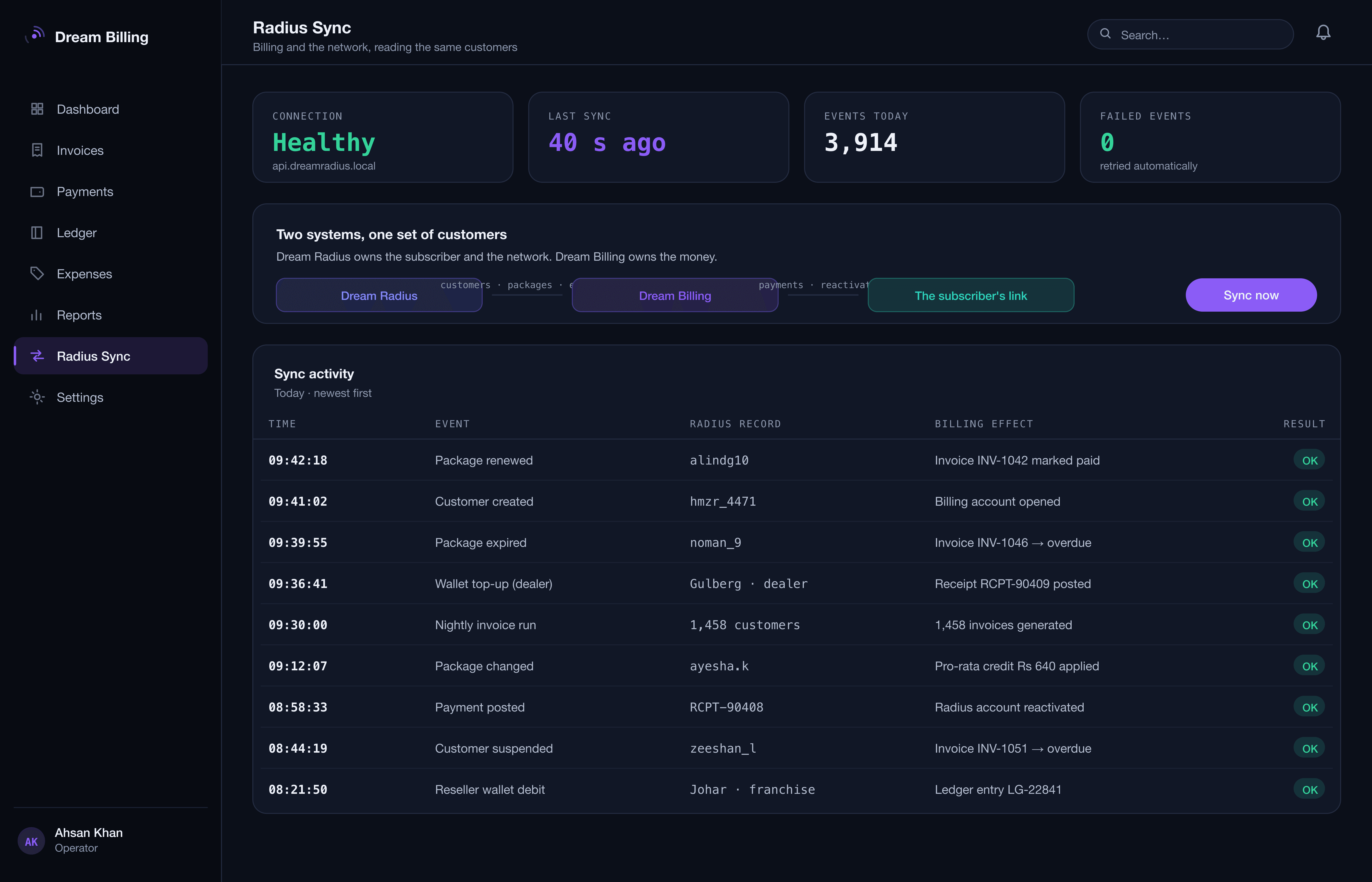Open Radius Sync in the sidebar

coord(111,356)
